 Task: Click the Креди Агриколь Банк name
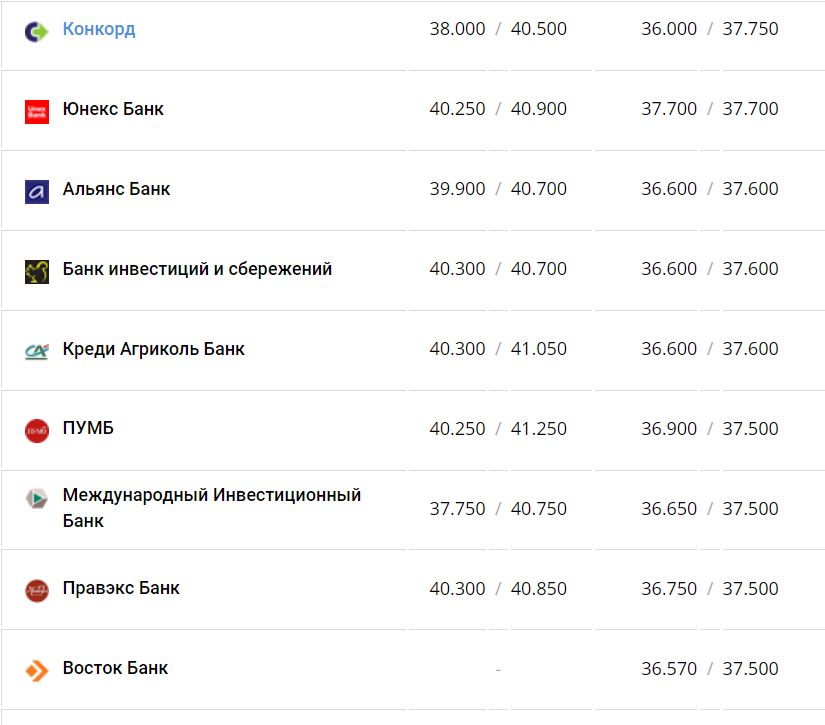154,348
